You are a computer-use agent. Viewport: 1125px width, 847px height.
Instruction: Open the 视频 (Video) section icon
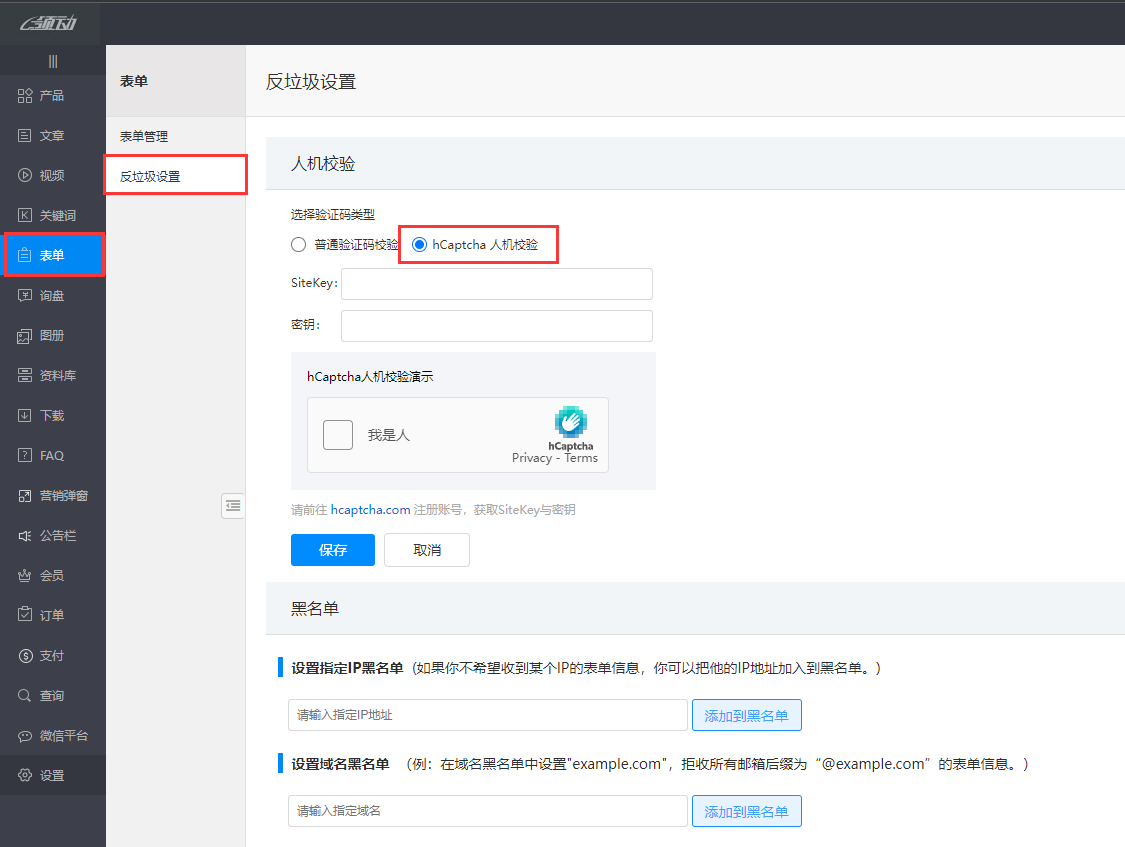coord(26,176)
